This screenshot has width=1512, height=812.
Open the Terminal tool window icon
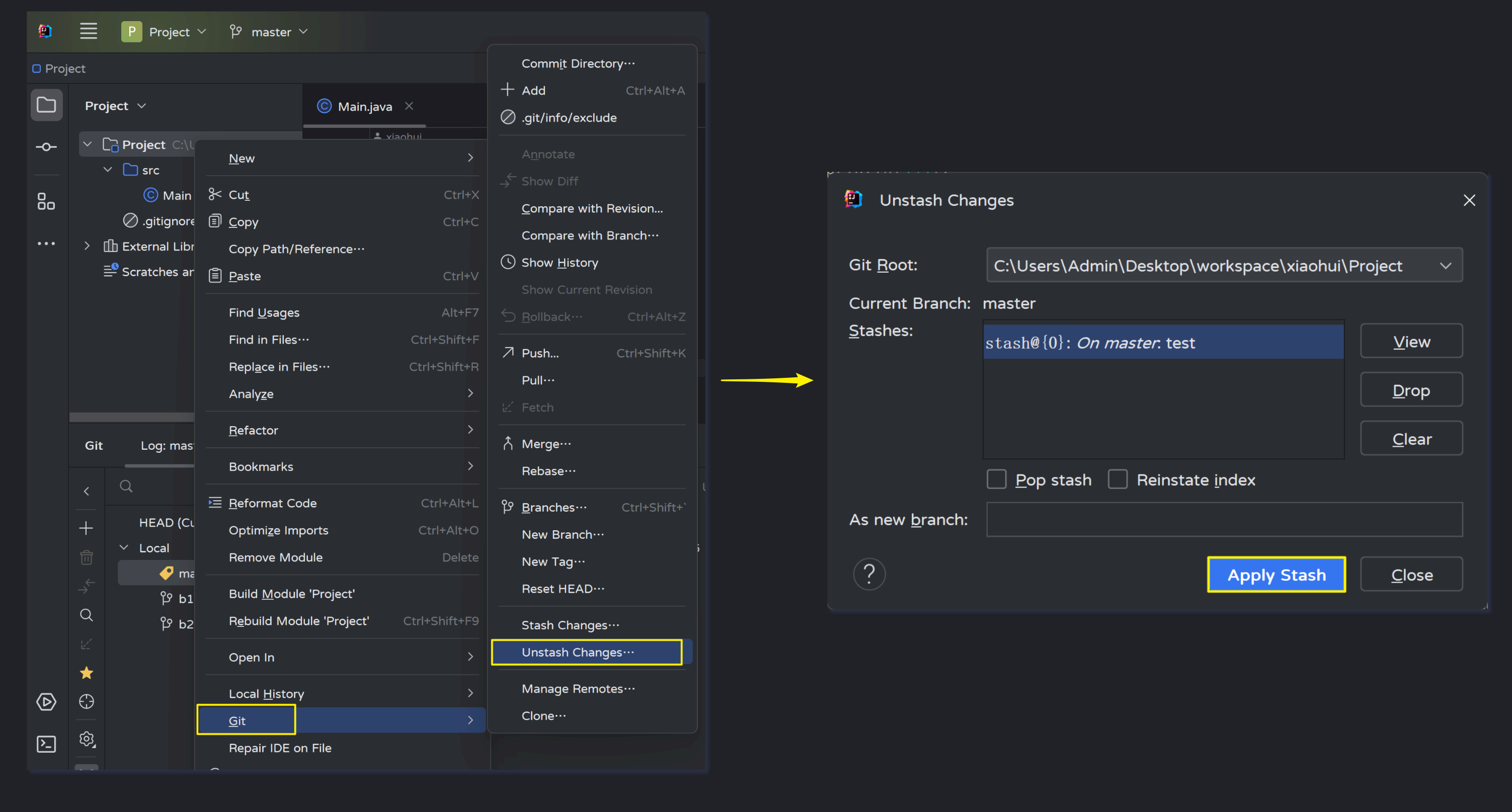click(46, 744)
